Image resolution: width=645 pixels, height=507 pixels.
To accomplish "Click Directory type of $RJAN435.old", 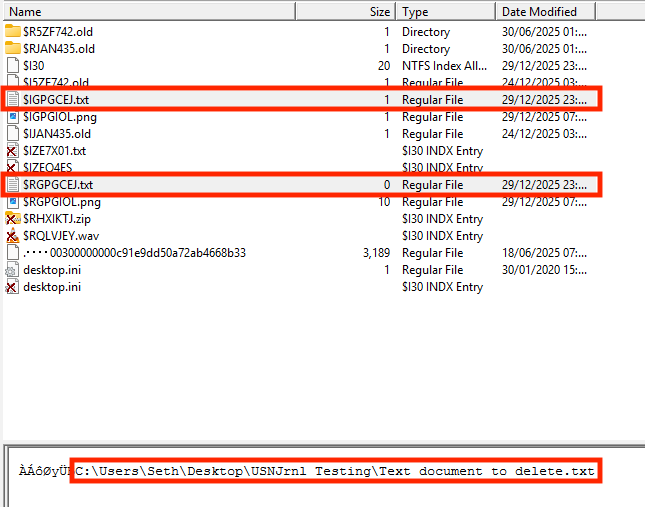I will point(426,49).
